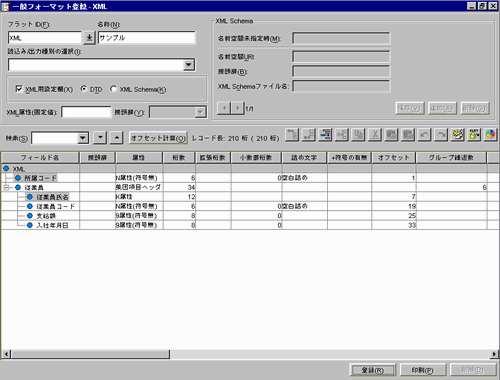Click the copy documents icon in toolbar
Screen dimensions: 500x380
tap(358, 135)
